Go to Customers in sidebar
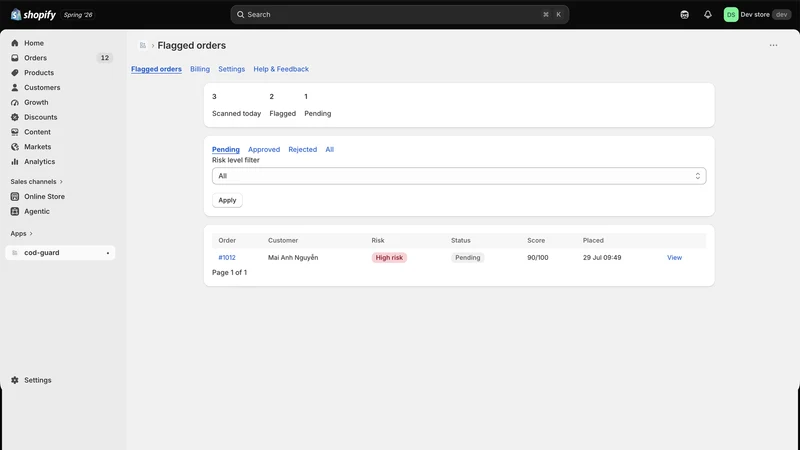This screenshot has height=450, width=800. (x=42, y=88)
